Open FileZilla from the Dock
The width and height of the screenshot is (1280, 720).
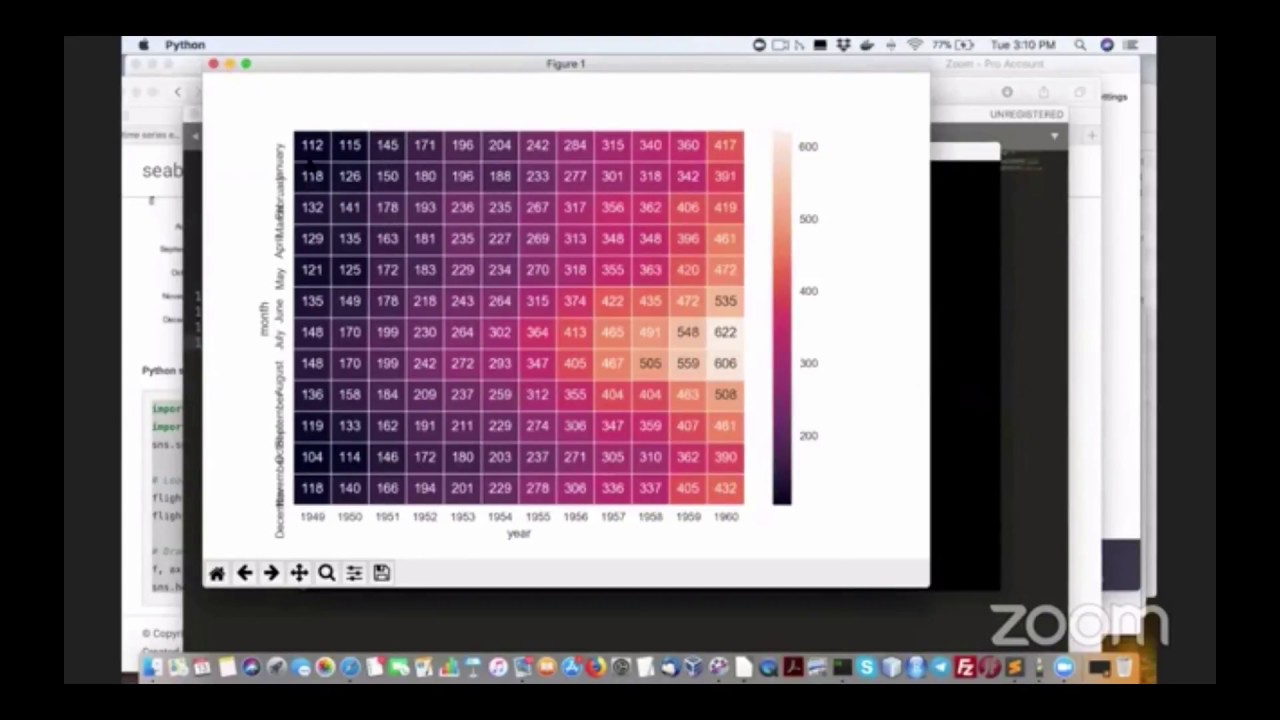pos(964,667)
